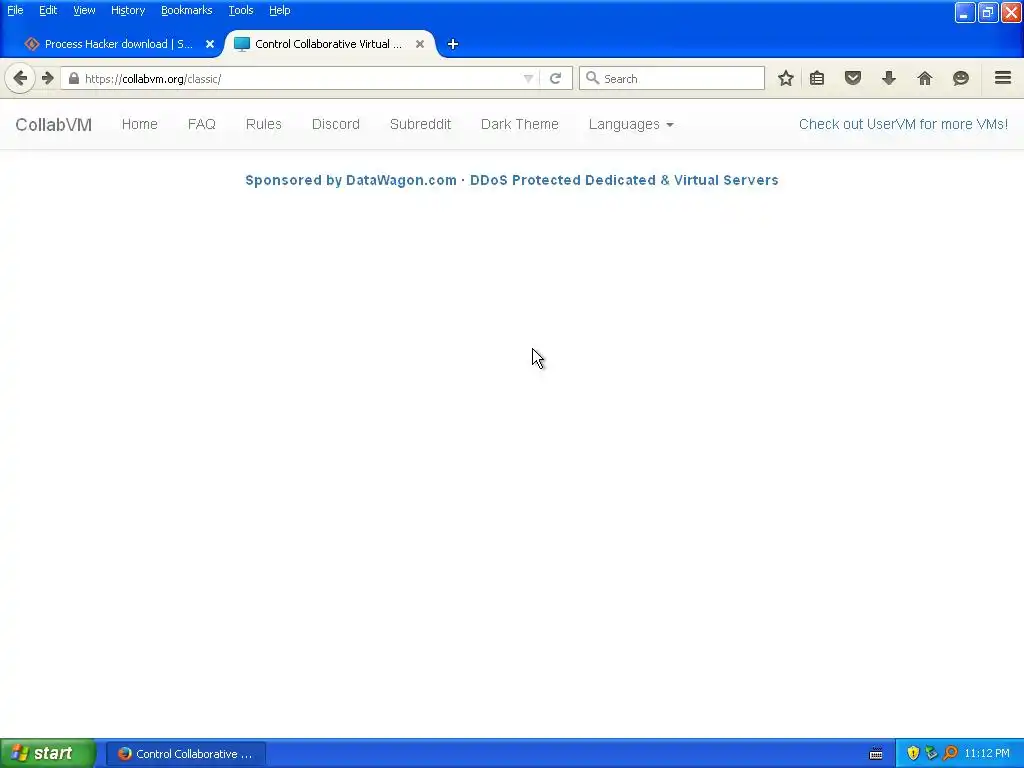1024x768 pixels.
Task: Click the padlock site security icon
Action: tap(74, 78)
